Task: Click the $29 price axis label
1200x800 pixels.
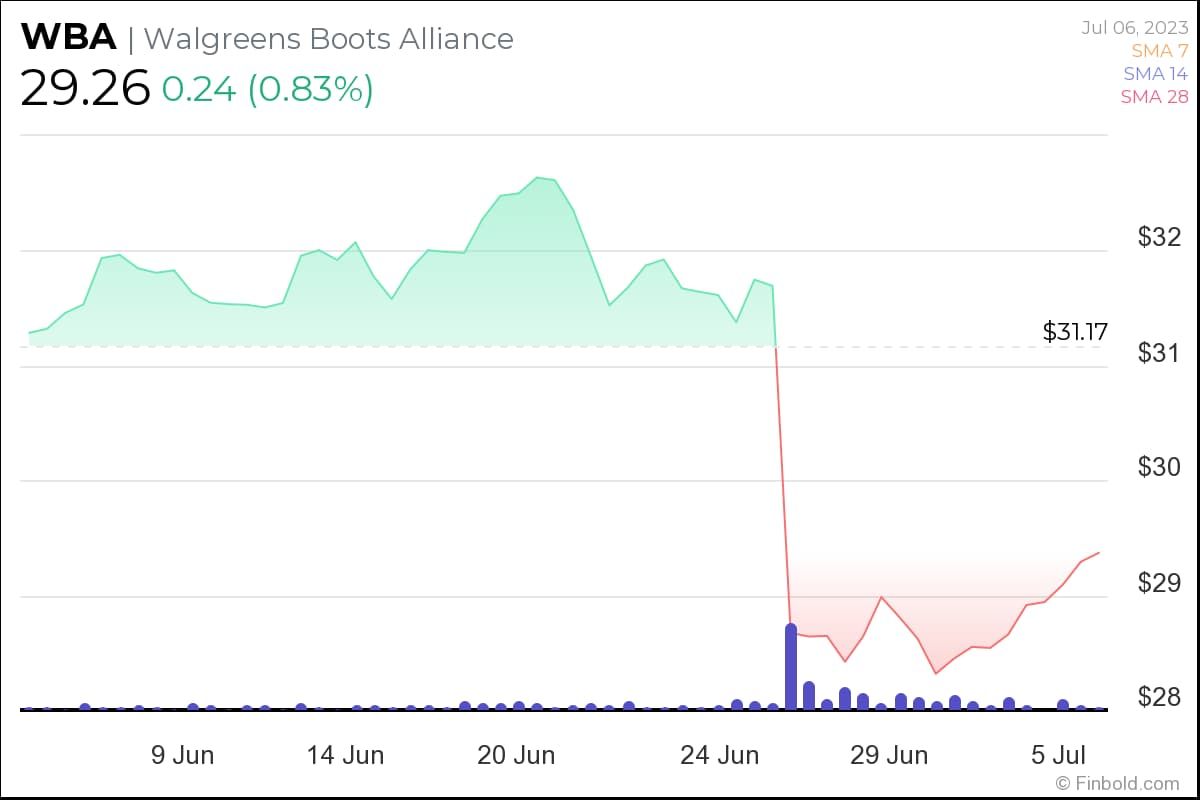Action: [x=1160, y=583]
